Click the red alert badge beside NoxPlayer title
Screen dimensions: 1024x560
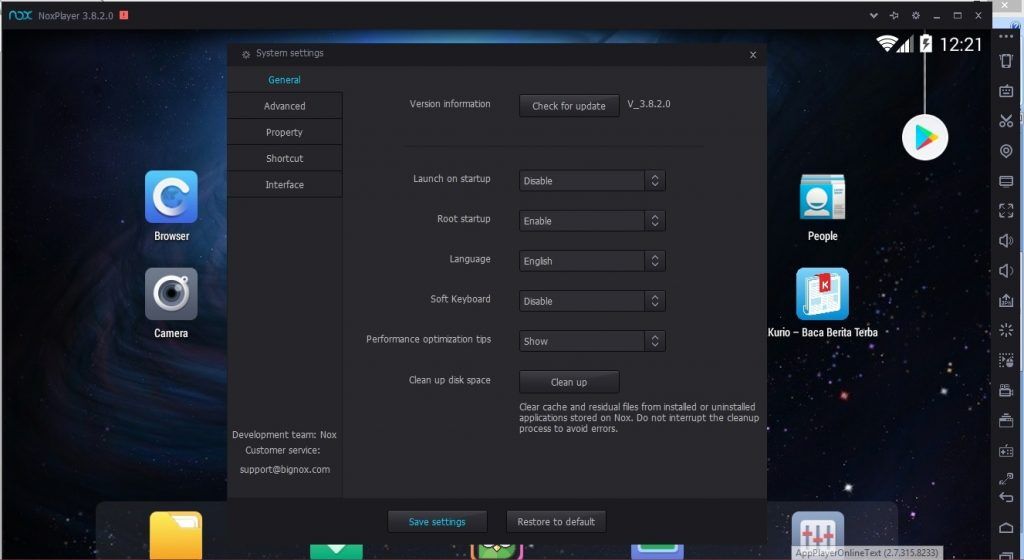point(124,15)
